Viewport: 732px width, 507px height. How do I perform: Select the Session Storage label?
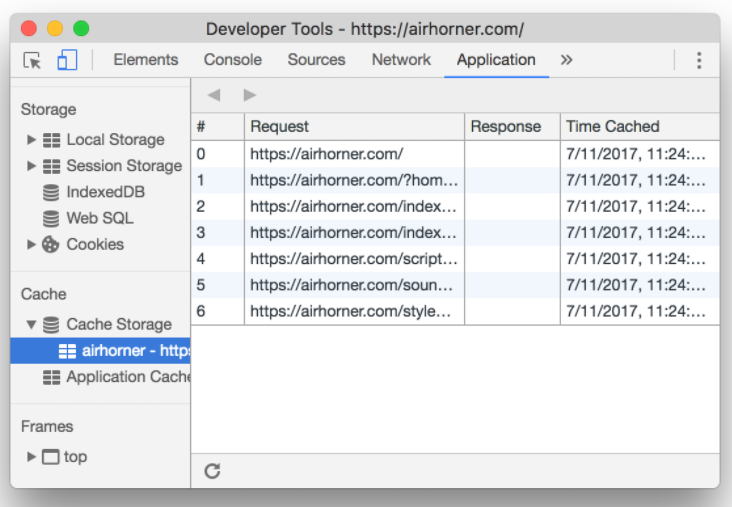(124, 166)
